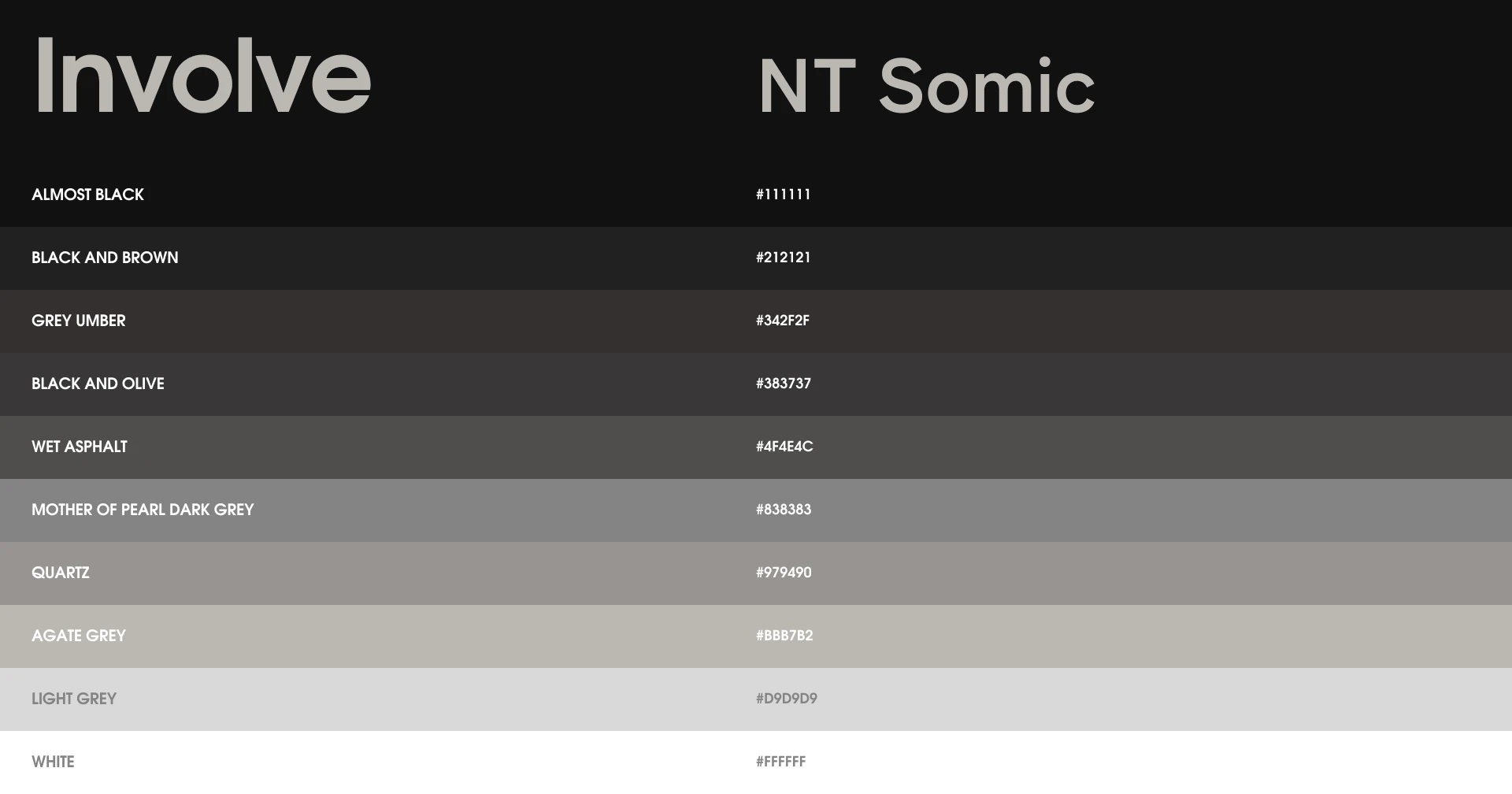Image resolution: width=1512 pixels, height=794 pixels.
Task: Click the #4F4E4C hex code
Action: click(784, 447)
